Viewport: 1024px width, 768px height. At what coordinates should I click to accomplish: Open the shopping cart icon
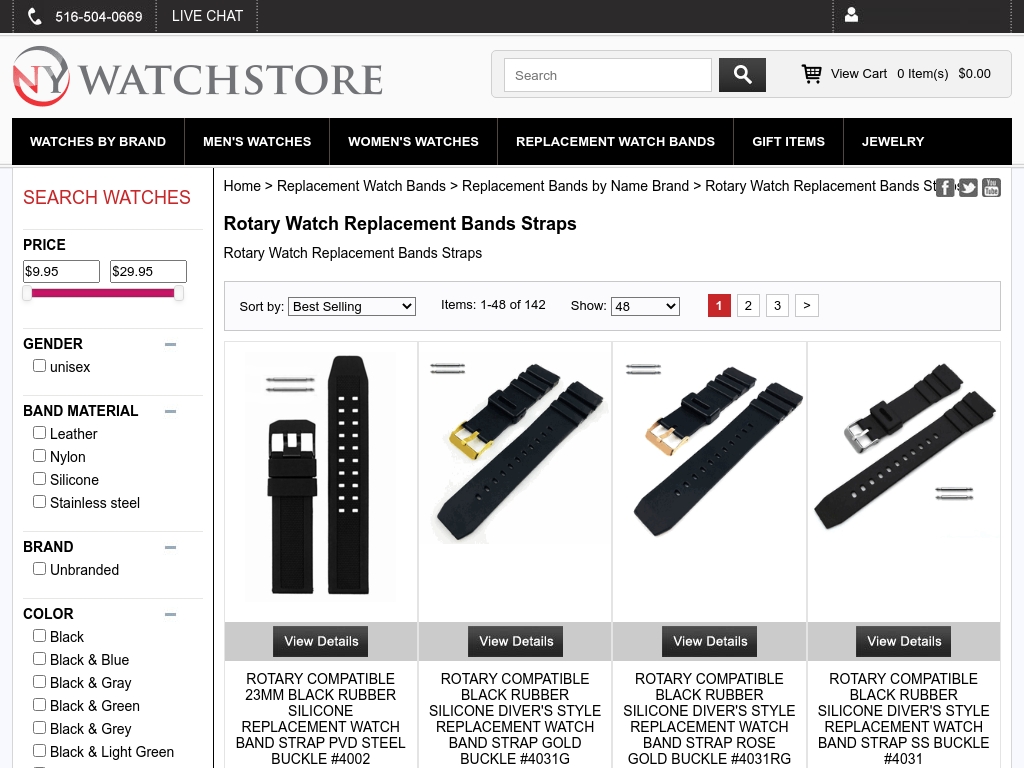[811, 73]
